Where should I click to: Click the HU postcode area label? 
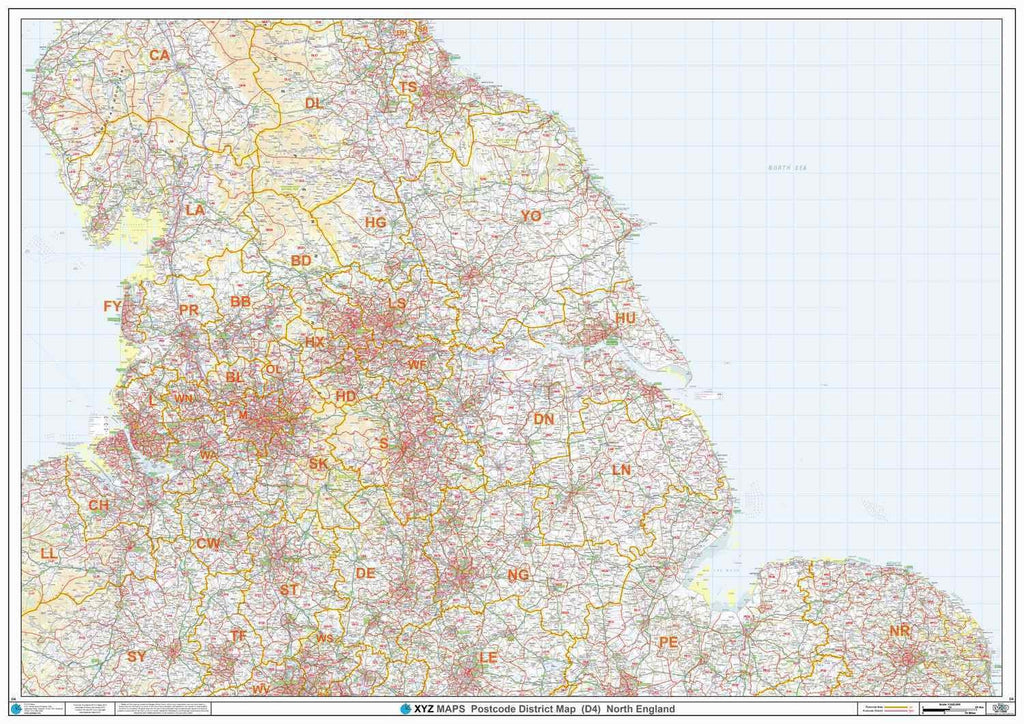tap(625, 317)
